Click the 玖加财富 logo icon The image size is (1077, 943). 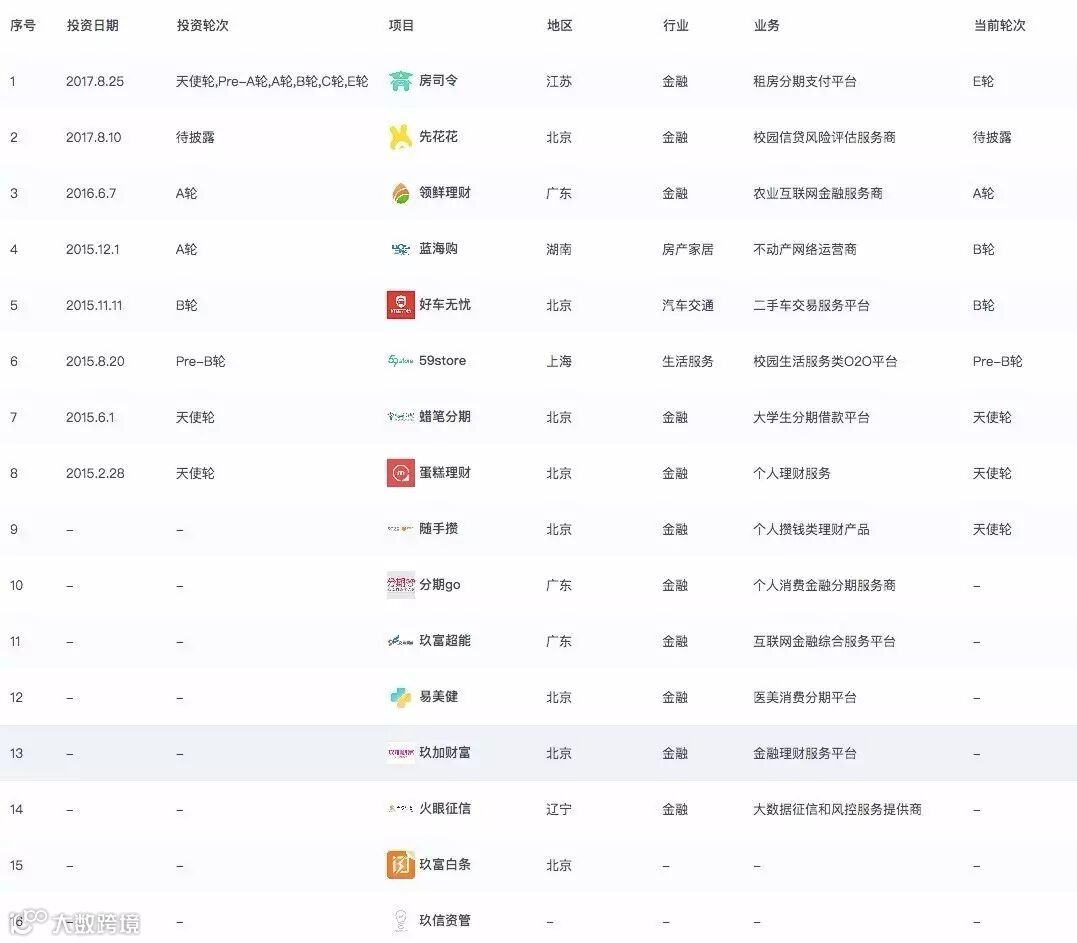(x=400, y=753)
